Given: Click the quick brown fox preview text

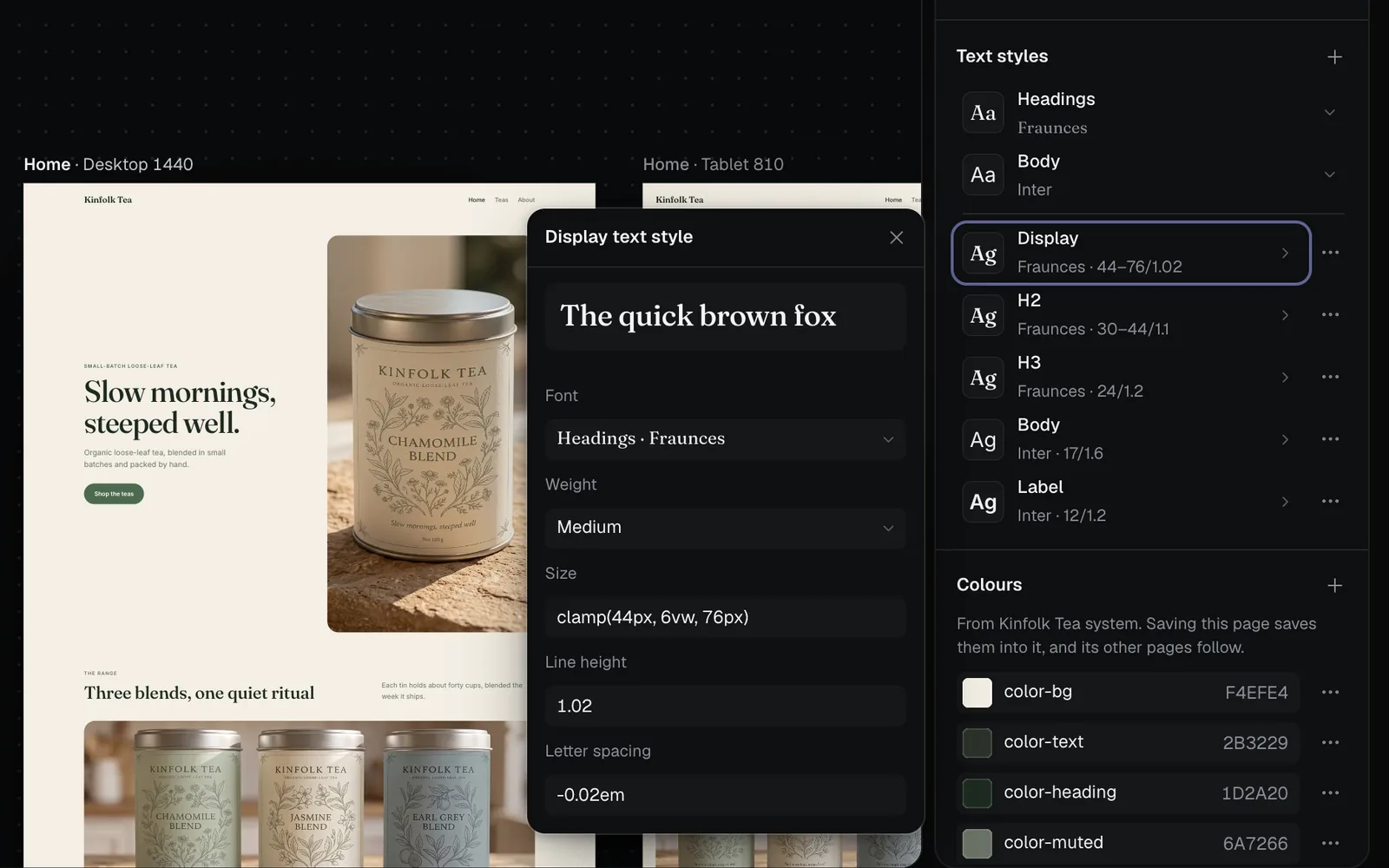Looking at the screenshot, I should tap(698, 316).
